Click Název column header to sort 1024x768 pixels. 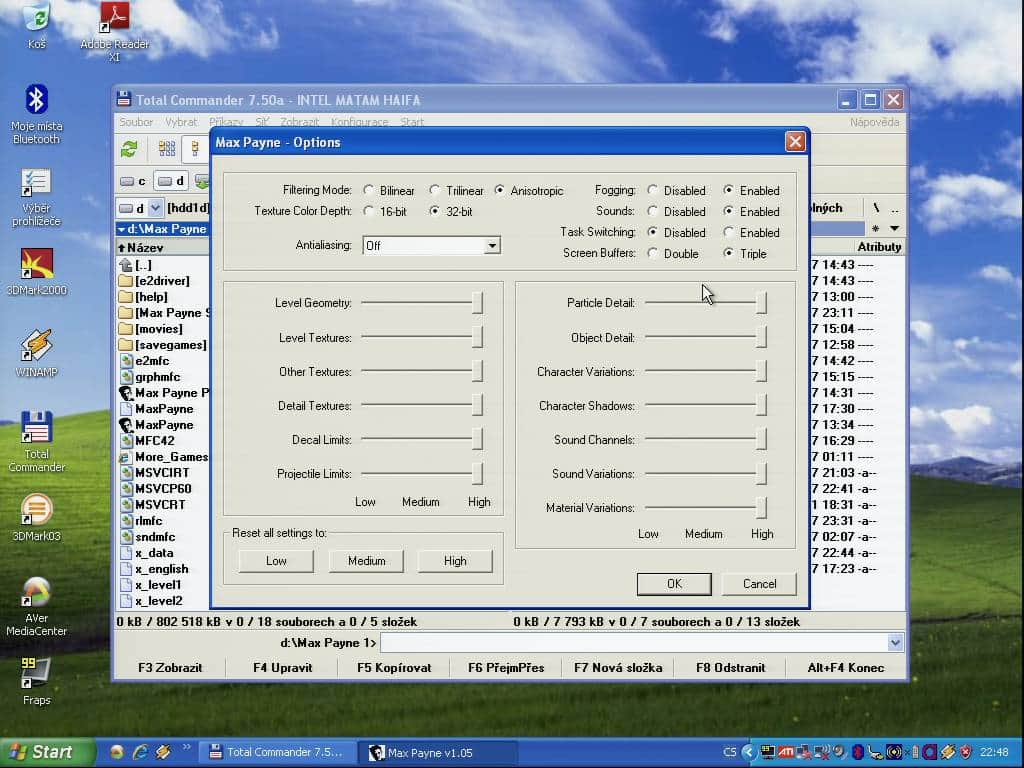point(162,248)
